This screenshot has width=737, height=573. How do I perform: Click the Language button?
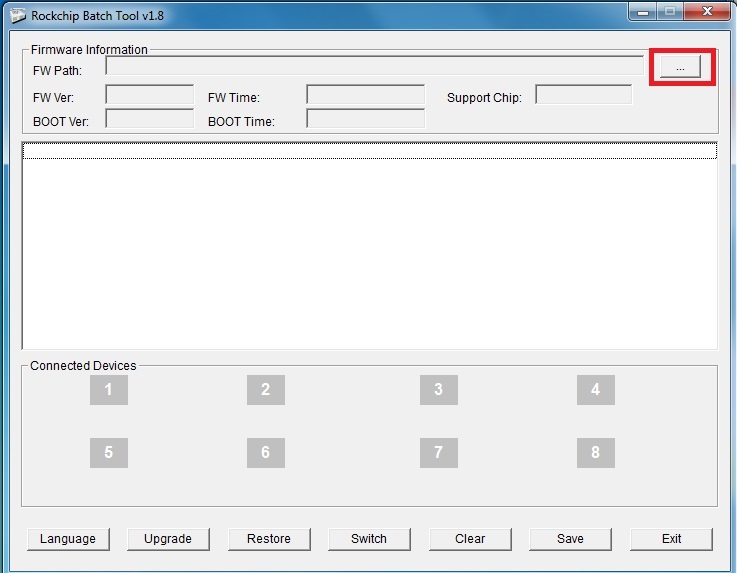68,539
